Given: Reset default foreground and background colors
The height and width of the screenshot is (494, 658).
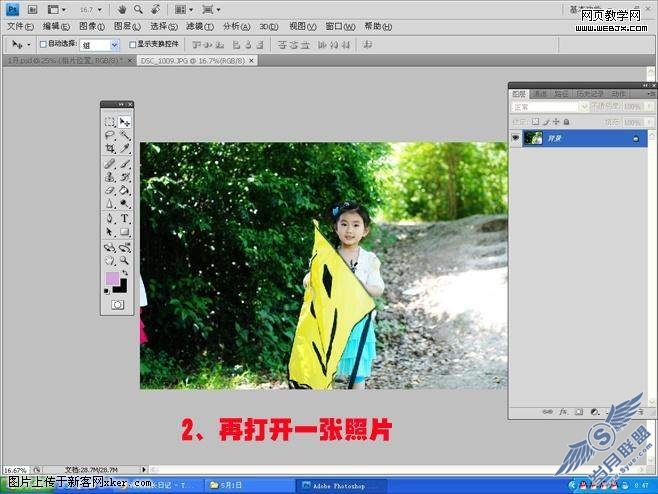Looking at the screenshot, I should 107,291.
